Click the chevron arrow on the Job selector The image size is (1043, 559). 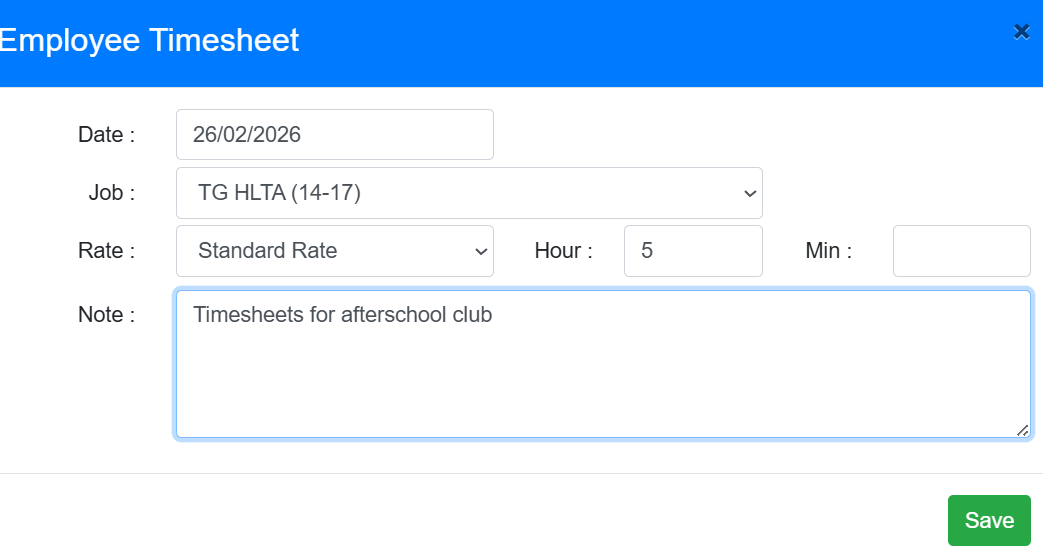click(750, 194)
